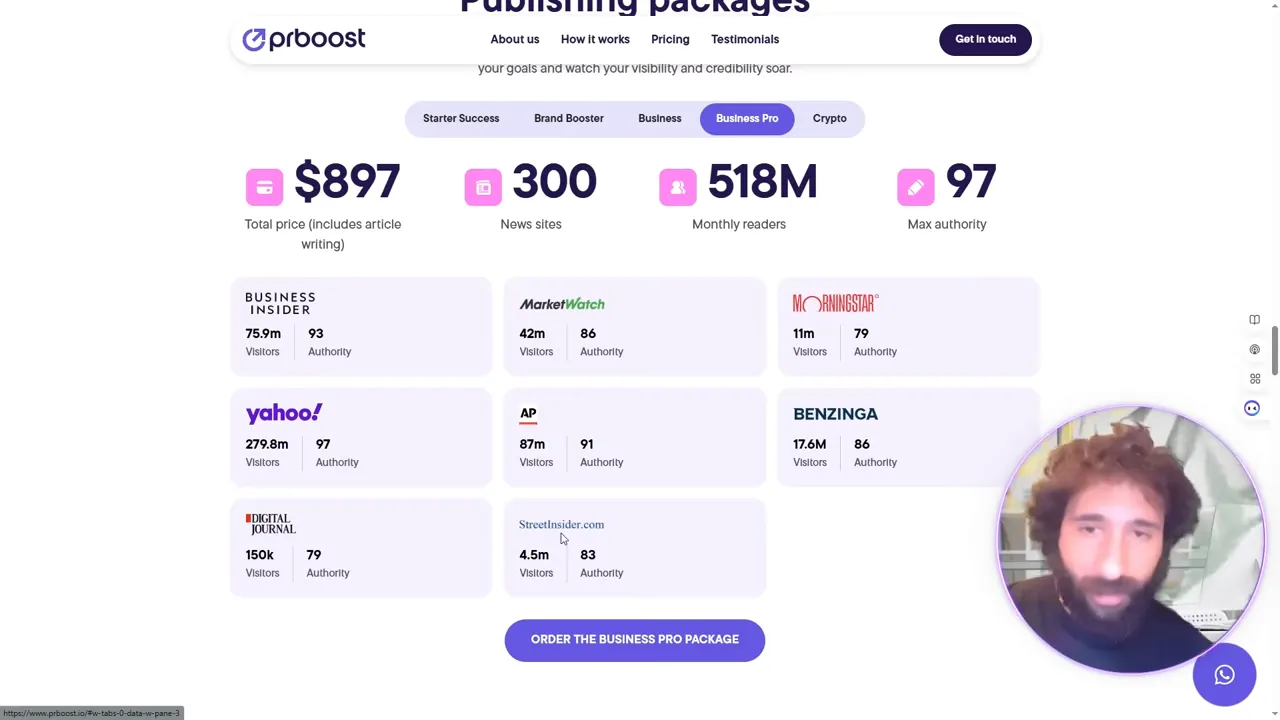Viewport: 1280px width, 720px height.
Task: Click the broadcast icon in right sidebar
Action: tap(1254, 350)
